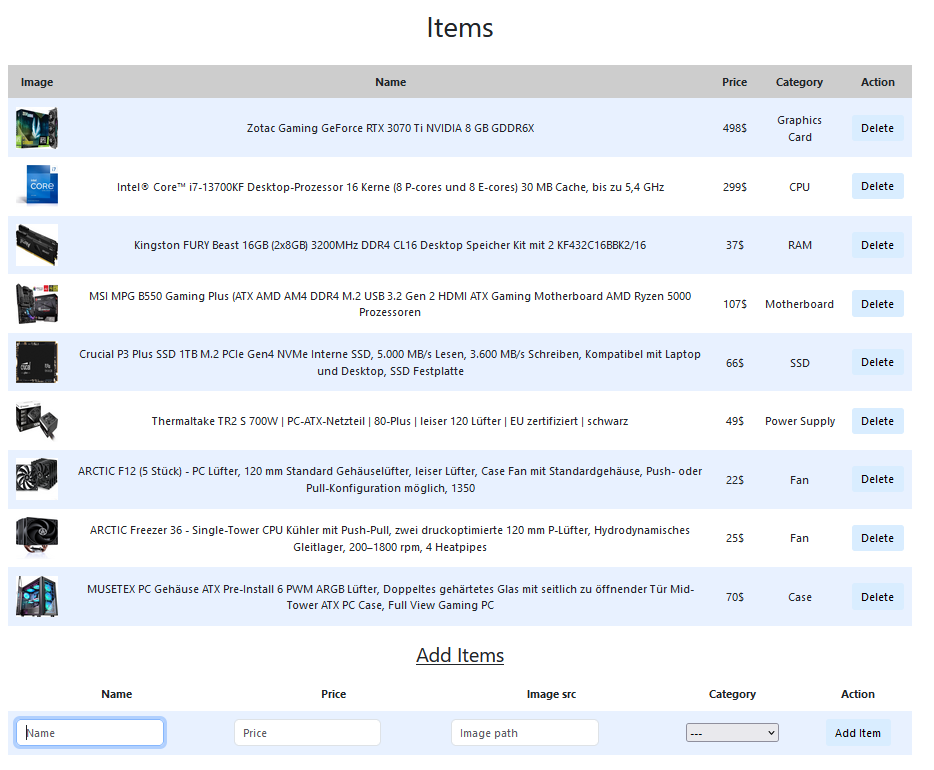This screenshot has width=934, height=770.
Task: Click the Image column header
Action: 37,82
